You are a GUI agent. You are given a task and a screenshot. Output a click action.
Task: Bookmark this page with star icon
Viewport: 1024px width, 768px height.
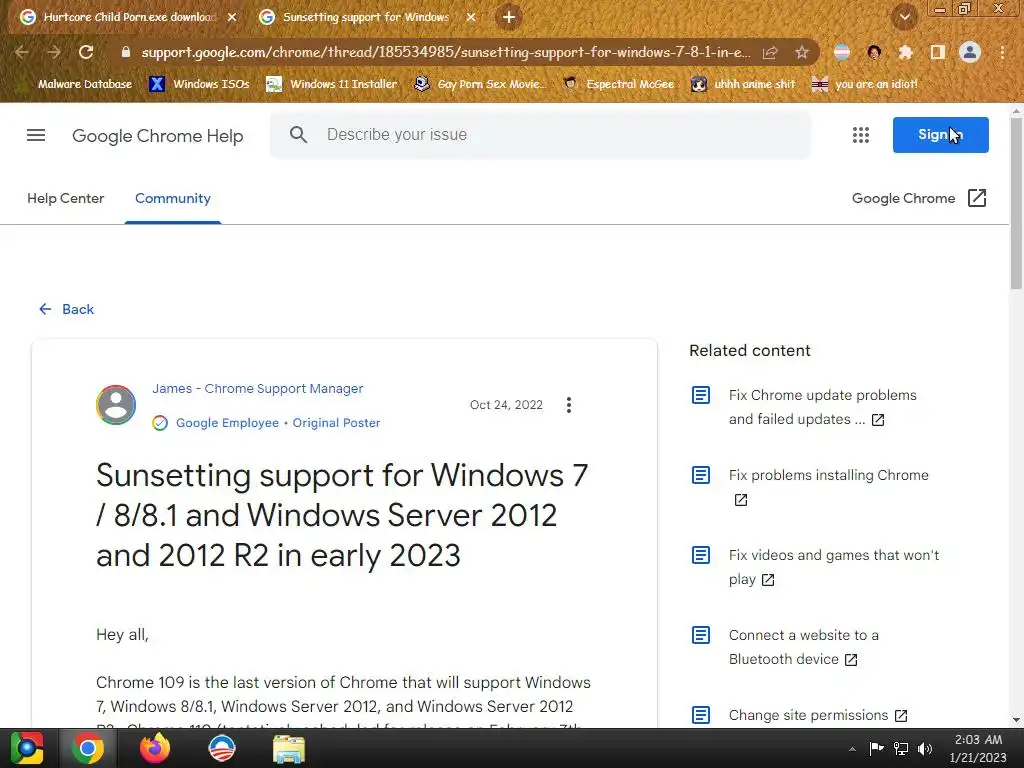coord(802,52)
